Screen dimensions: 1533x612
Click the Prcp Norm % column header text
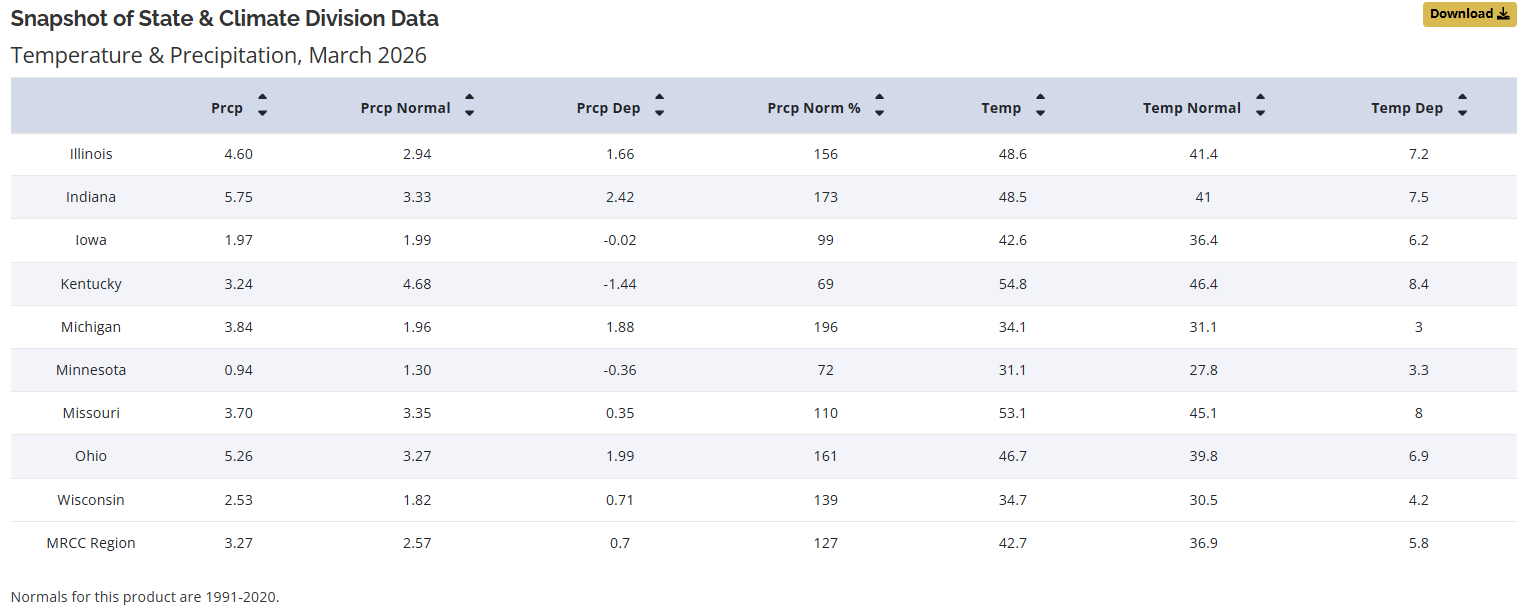(813, 108)
